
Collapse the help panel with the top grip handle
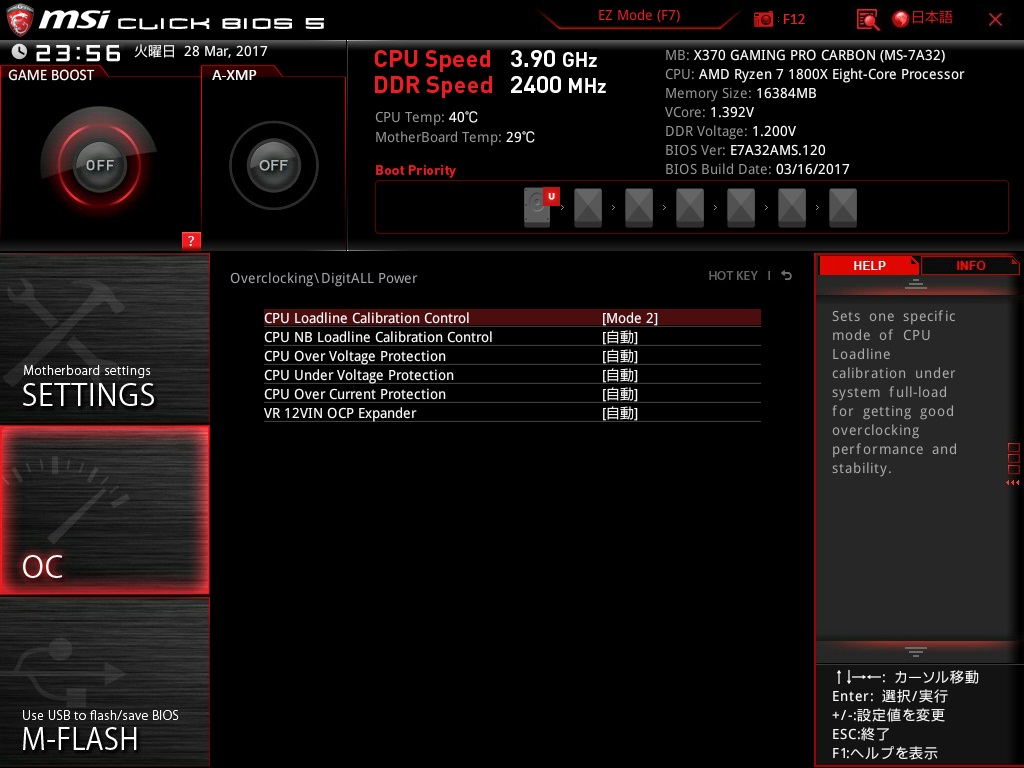coord(916,283)
